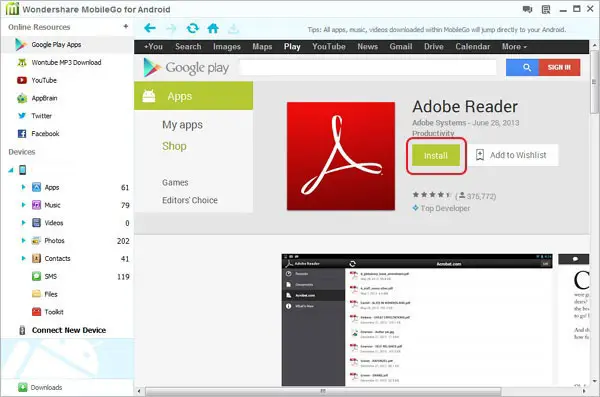Select the connected phone device icon

click(23, 170)
